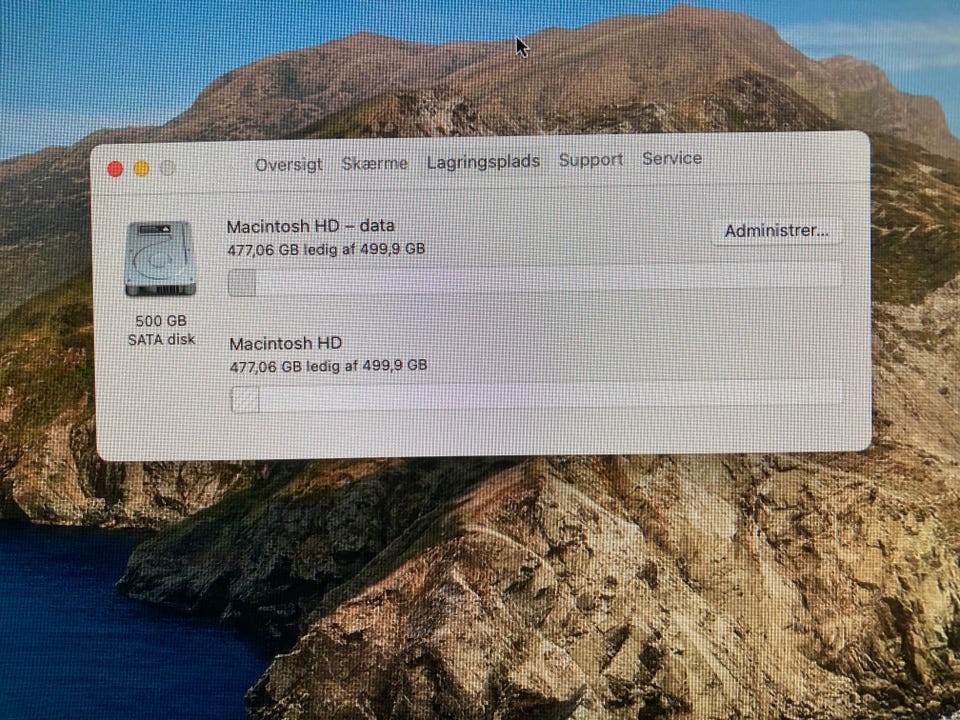The height and width of the screenshot is (720, 960).
Task: Select the "Macintosh HD – data" volume name
Action: pos(310,226)
